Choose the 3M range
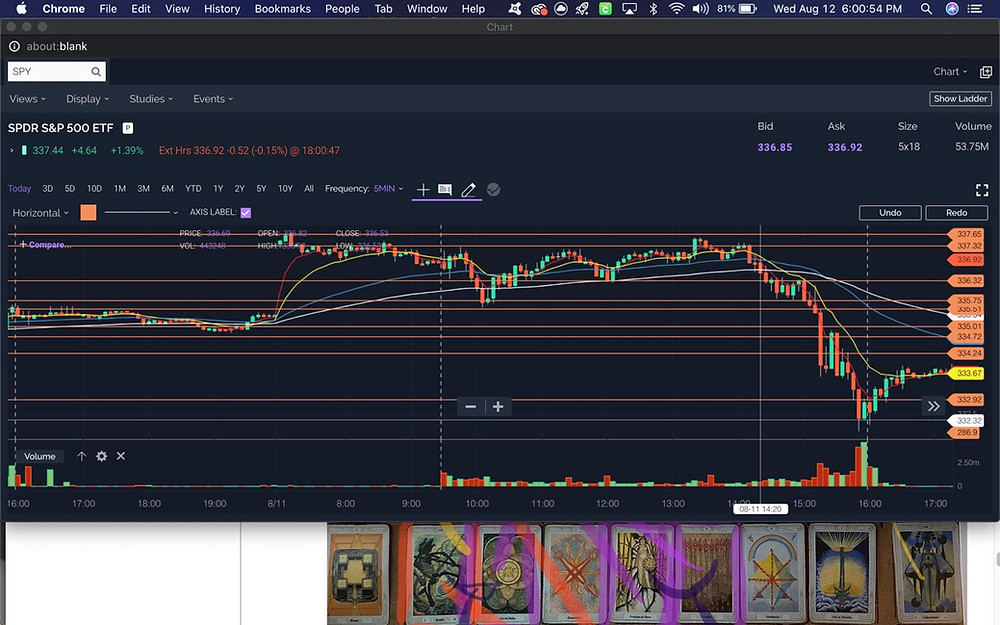The height and width of the screenshot is (625, 1000). point(143,189)
